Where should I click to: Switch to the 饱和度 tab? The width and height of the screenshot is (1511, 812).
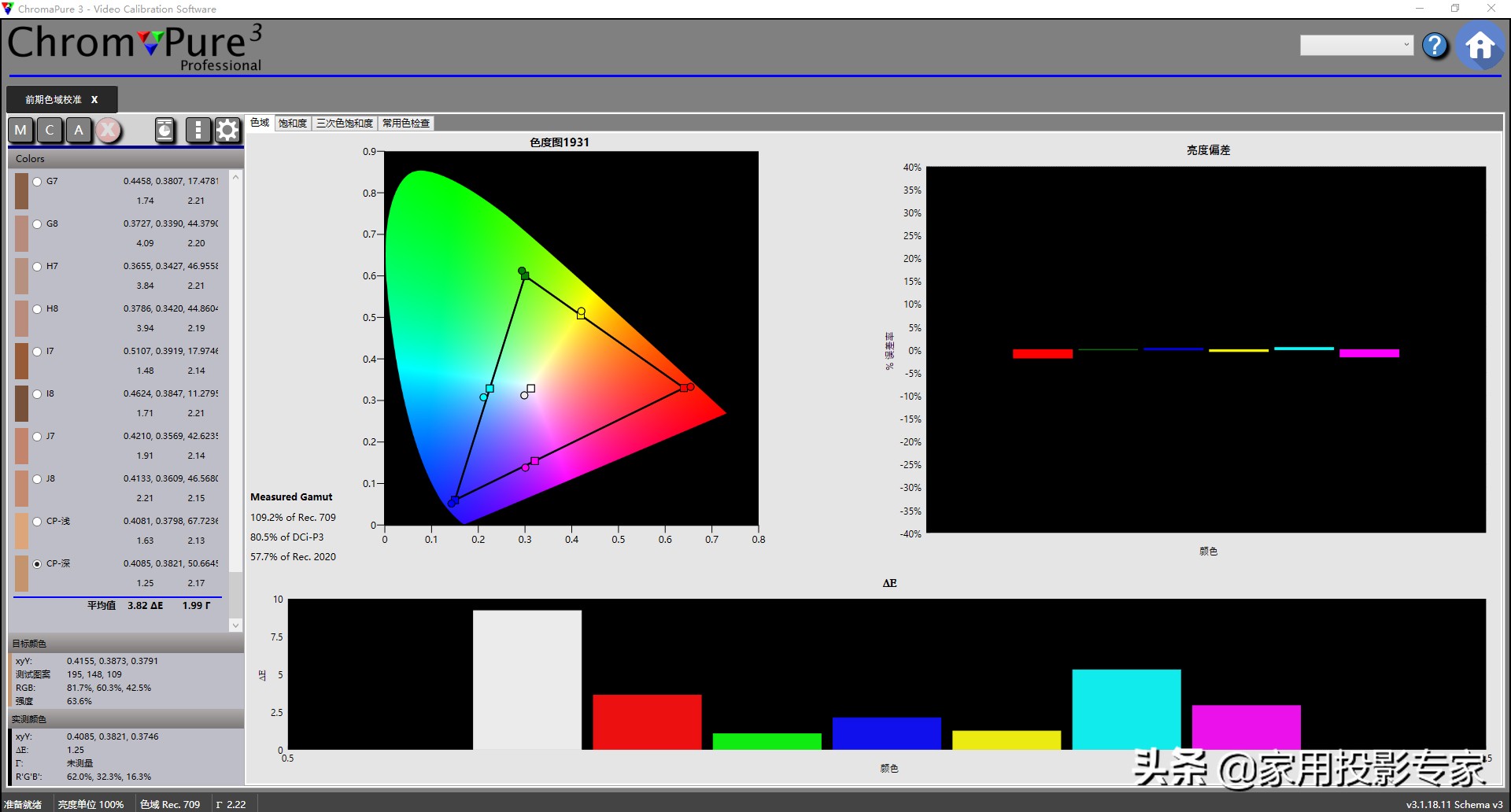[x=293, y=124]
